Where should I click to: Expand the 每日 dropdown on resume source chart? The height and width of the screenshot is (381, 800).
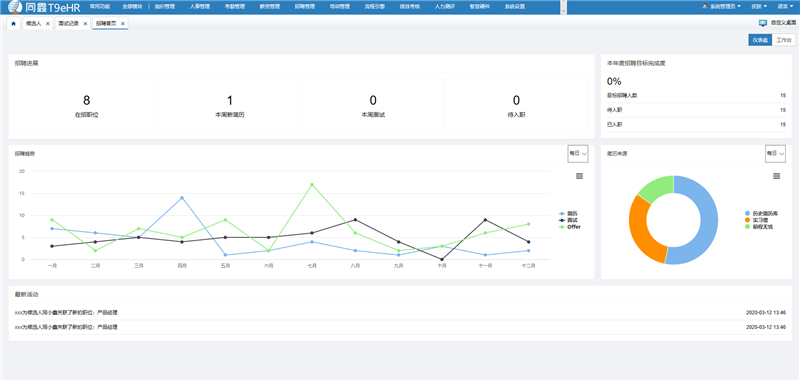click(775, 154)
